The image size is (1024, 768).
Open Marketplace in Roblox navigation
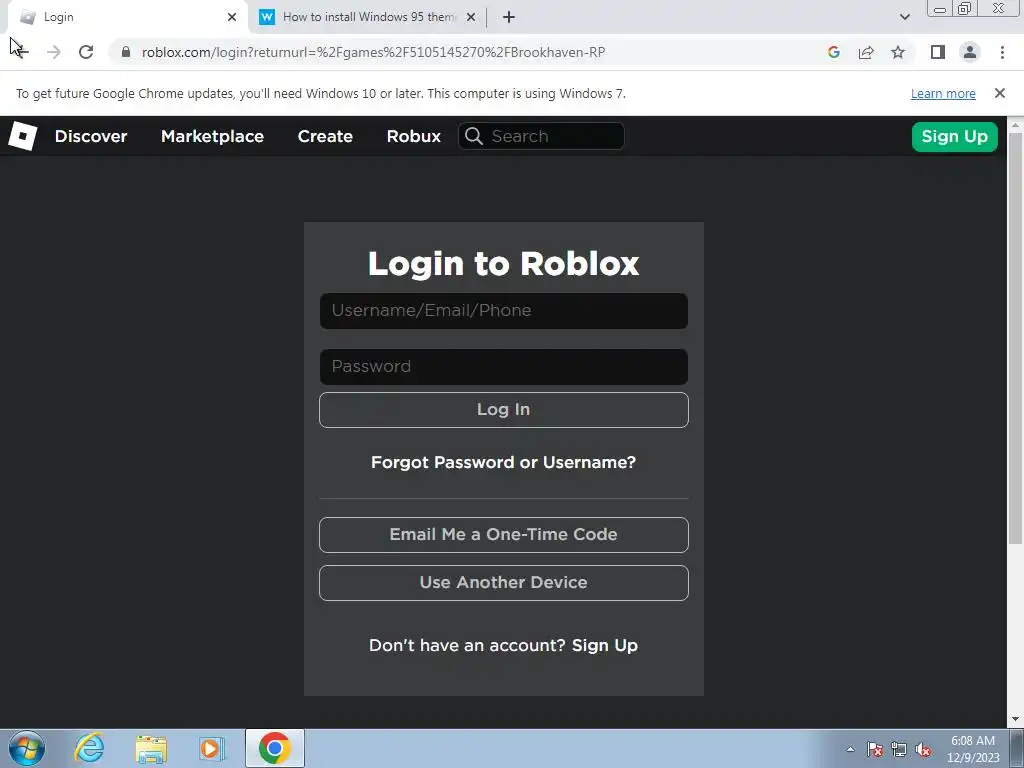(212, 136)
